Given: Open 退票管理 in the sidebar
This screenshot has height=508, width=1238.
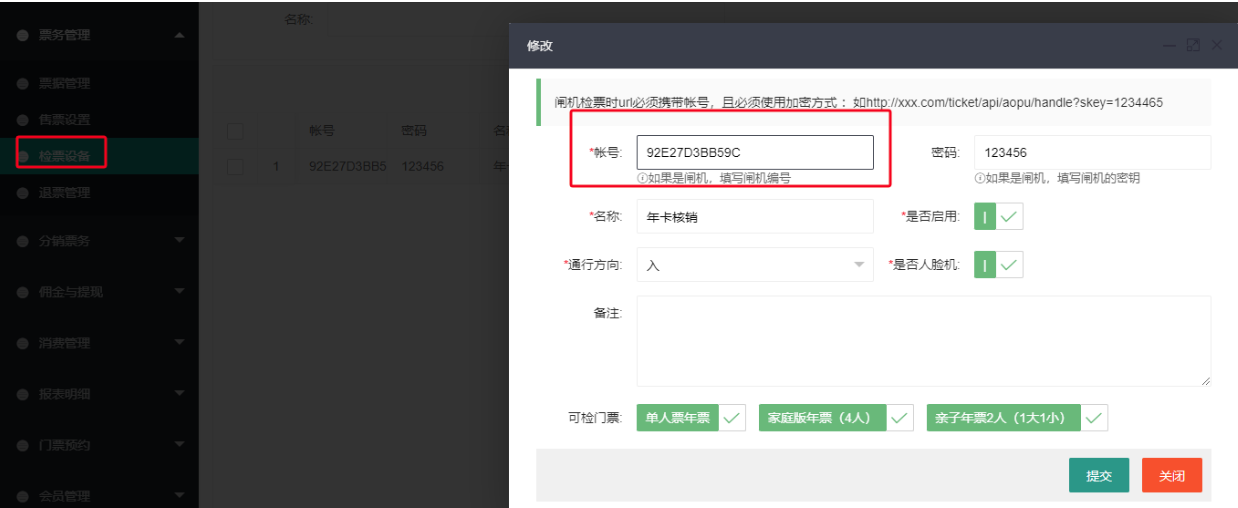Looking at the screenshot, I should pos(64,193).
